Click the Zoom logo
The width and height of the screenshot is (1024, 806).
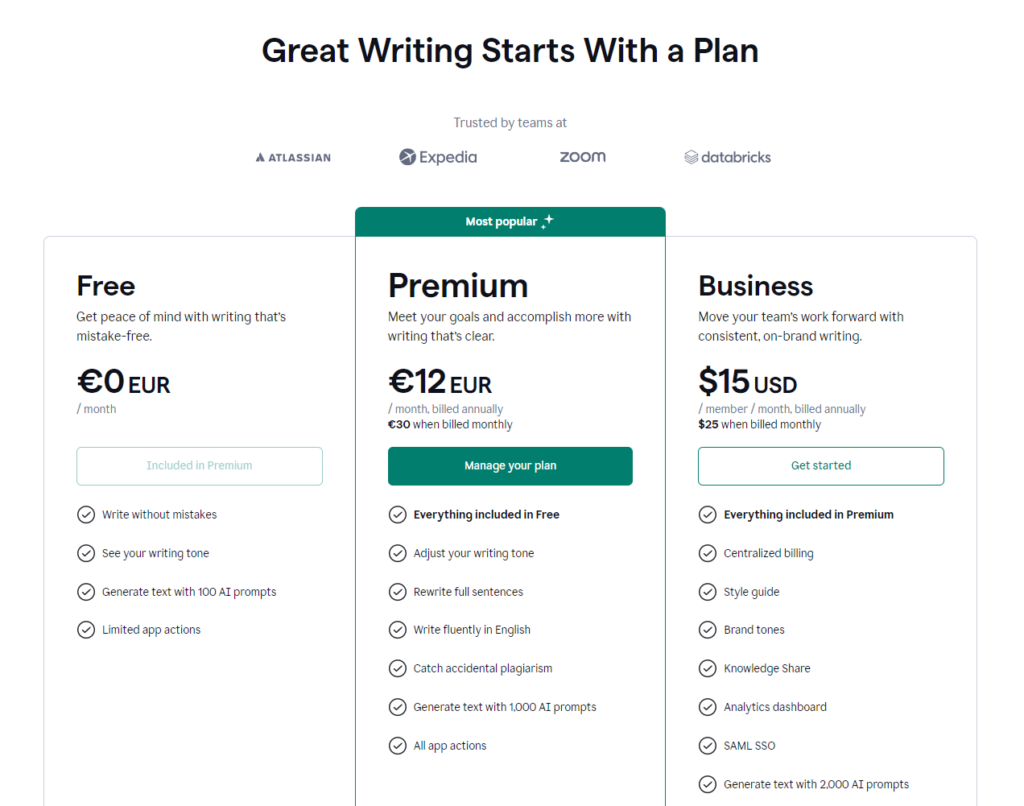582,157
